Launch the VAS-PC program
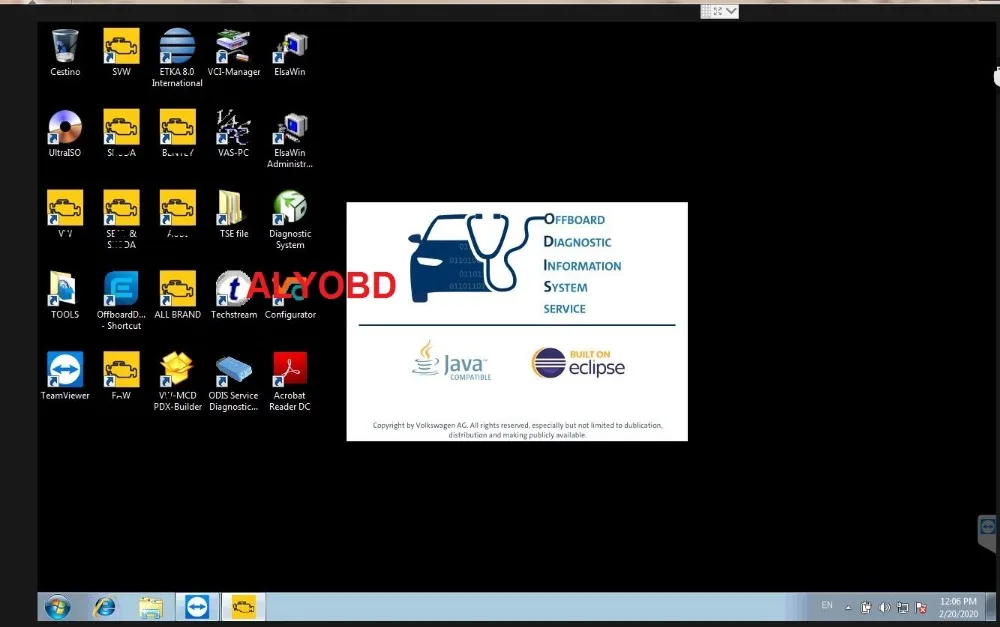Screen dimensions: 1000x627 pos(233,133)
